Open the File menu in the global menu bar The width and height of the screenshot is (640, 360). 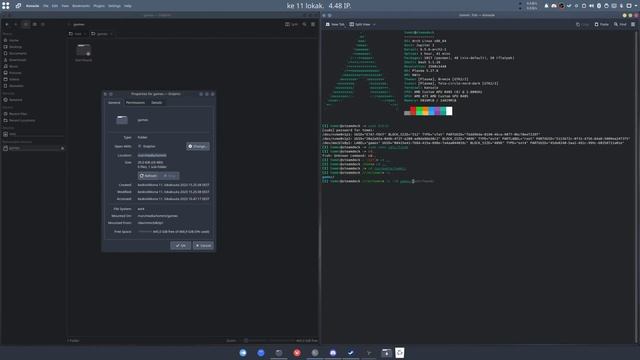pyautogui.click(x=46, y=6)
